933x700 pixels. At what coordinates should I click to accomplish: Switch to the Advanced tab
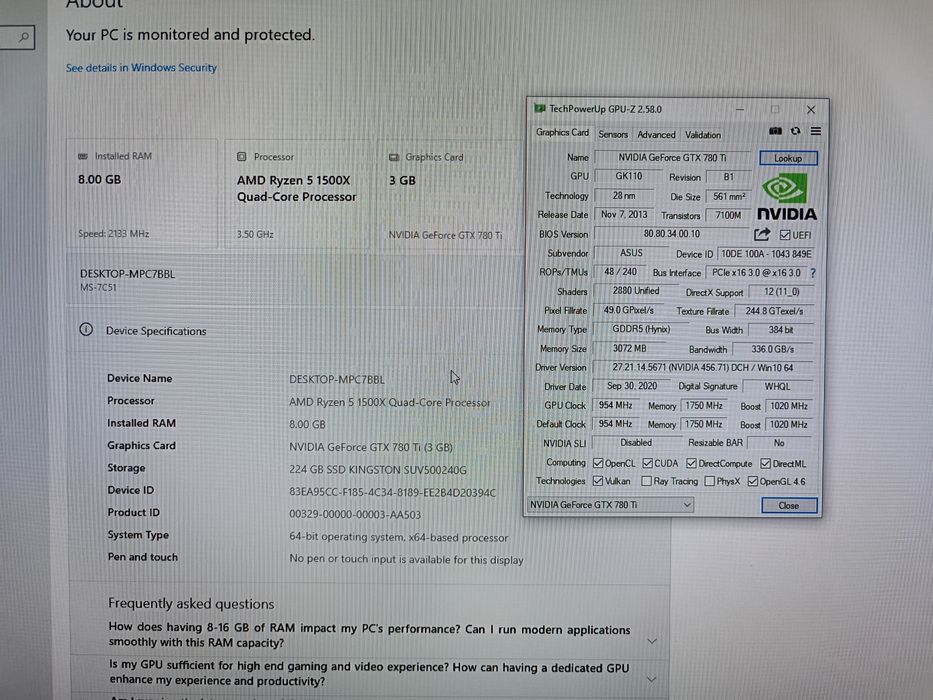tap(656, 135)
